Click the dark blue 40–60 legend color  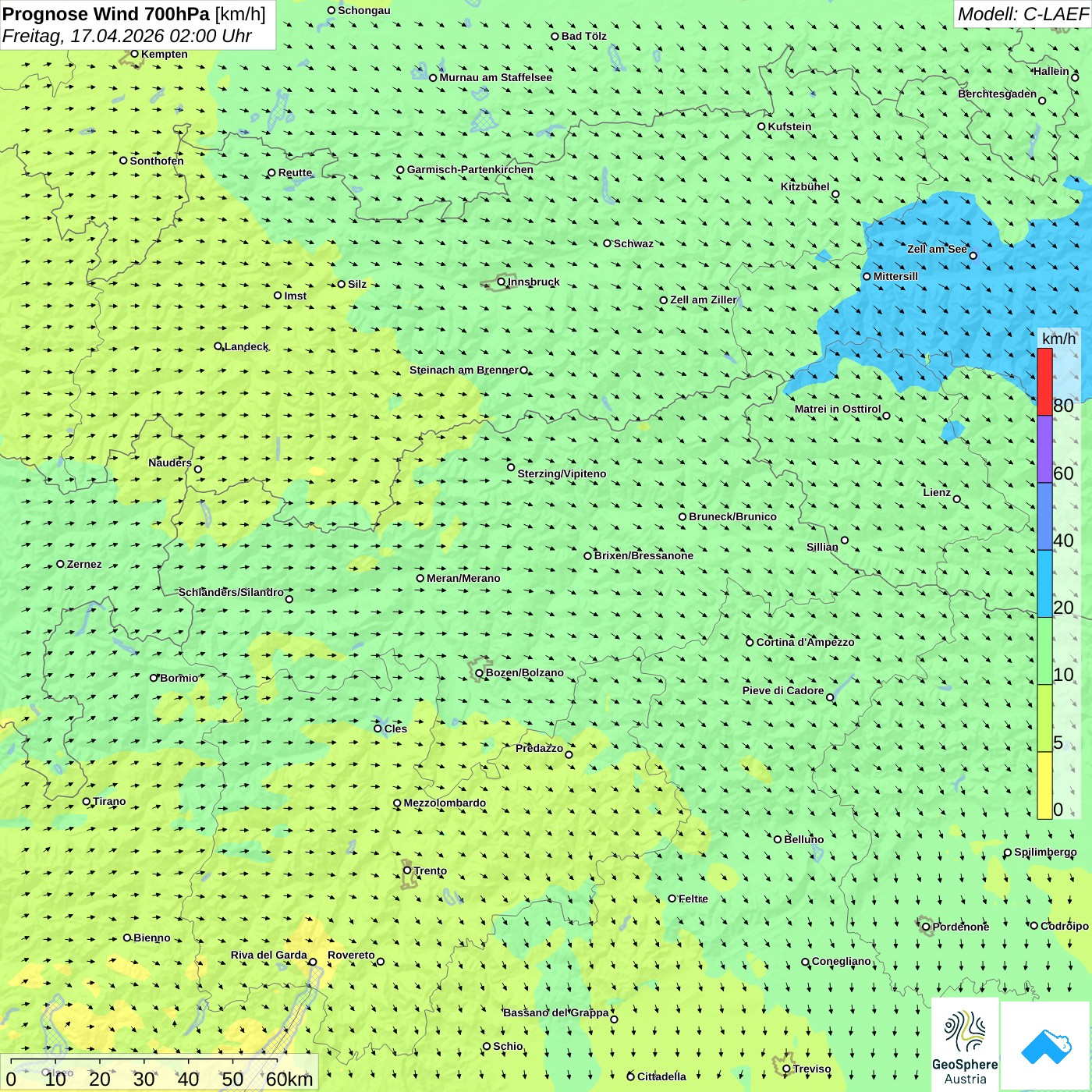[1044, 517]
